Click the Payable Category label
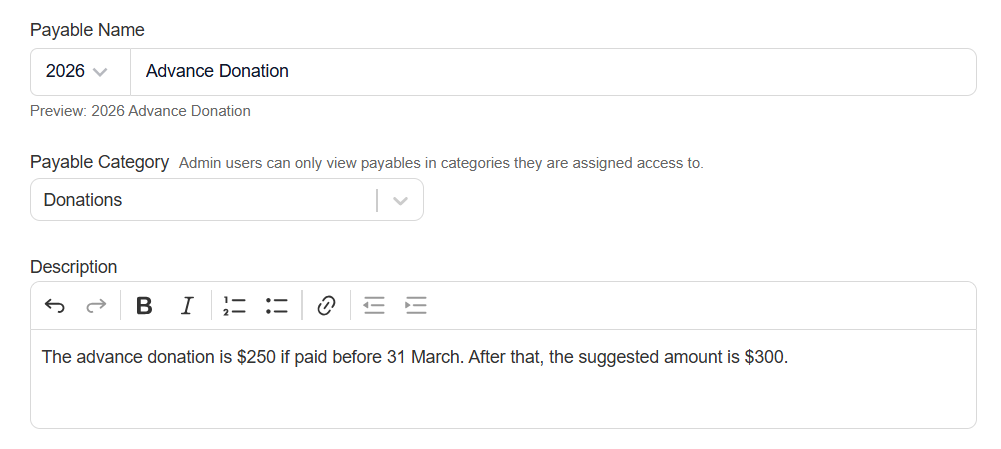 click(100, 162)
